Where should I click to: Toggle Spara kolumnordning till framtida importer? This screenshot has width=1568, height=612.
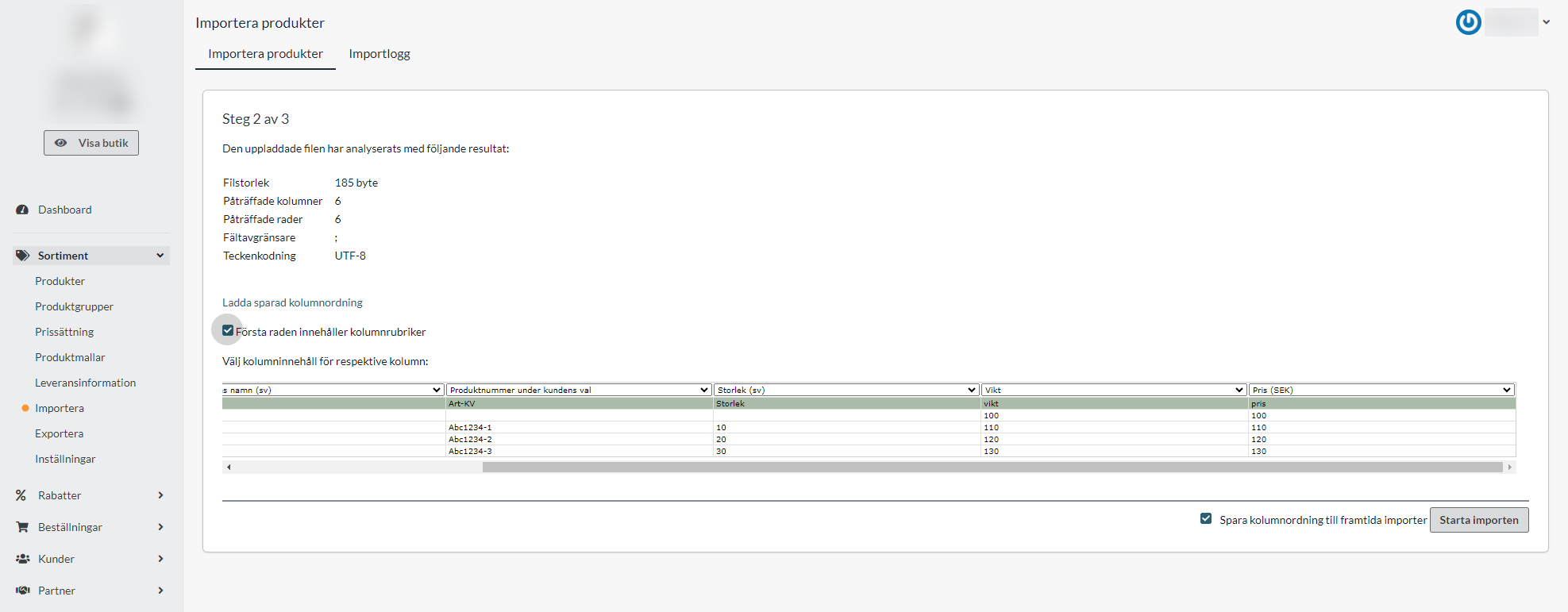point(1206,518)
